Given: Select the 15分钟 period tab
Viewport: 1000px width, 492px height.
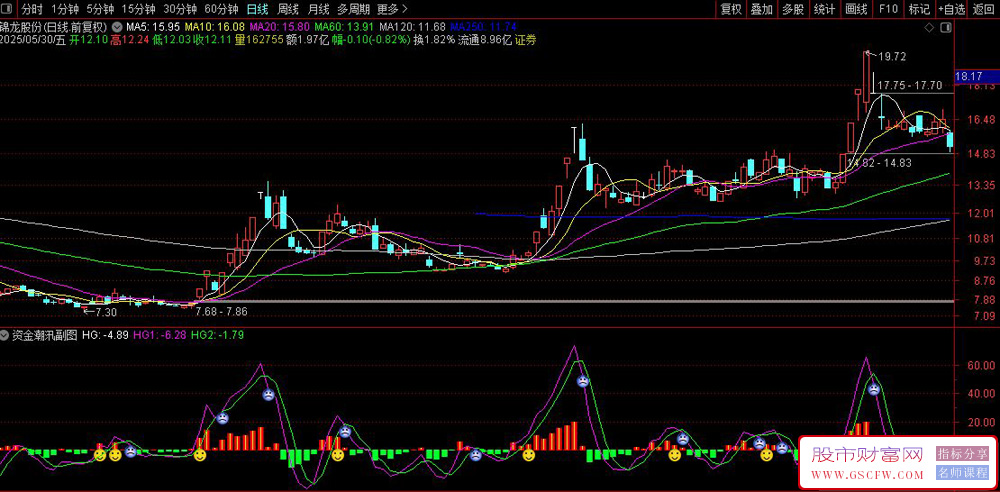Looking at the screenshot, I should pos(138,10).
